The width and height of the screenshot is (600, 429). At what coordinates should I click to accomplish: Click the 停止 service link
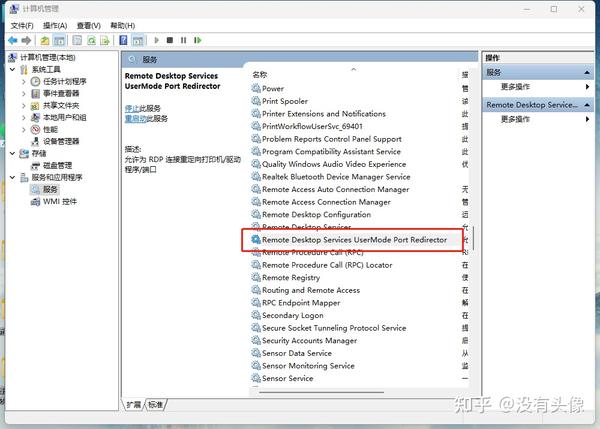point(132,108)
